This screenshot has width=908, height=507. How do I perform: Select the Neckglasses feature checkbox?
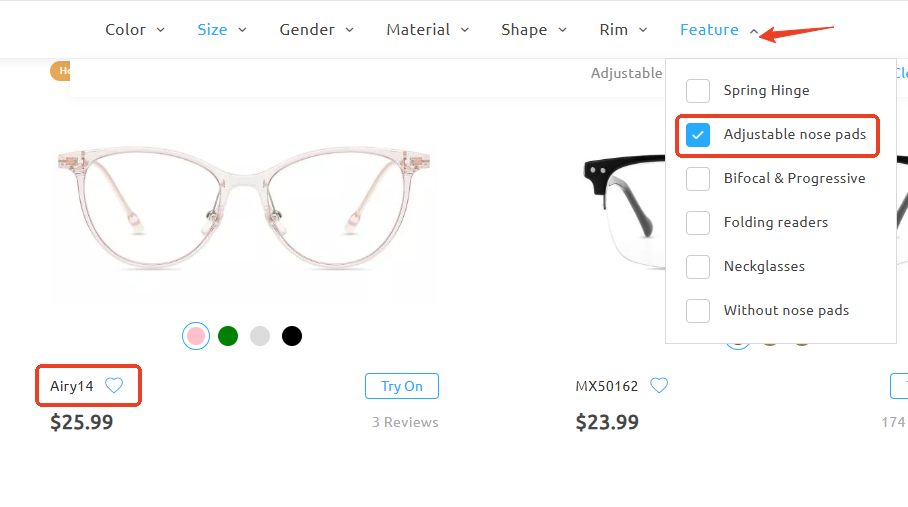coord(698,267)
